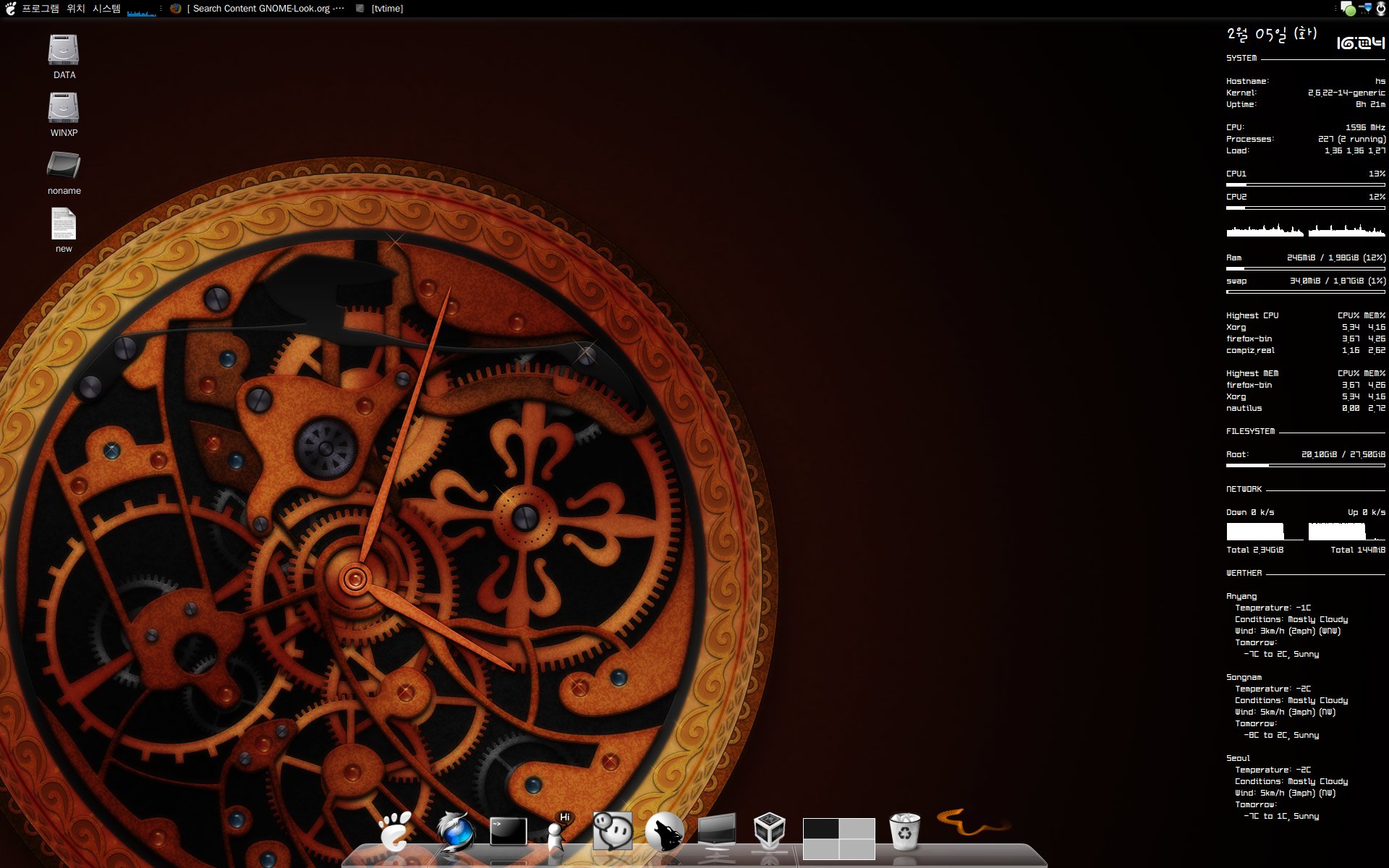Open the text file named new
This screenshot has height=868, width=1389.
(x=64, y=224)
